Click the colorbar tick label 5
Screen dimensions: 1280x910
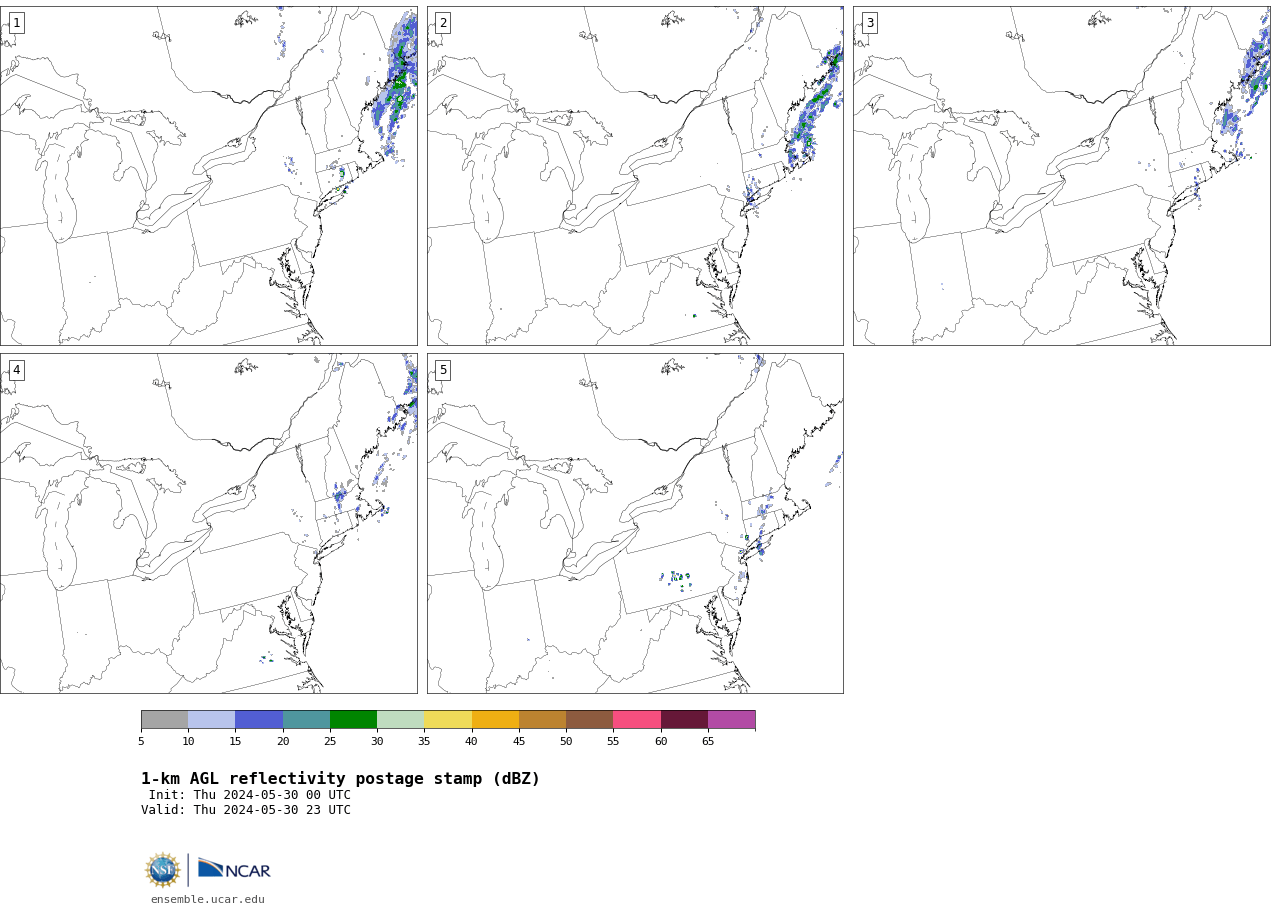(x=141, y=741)
